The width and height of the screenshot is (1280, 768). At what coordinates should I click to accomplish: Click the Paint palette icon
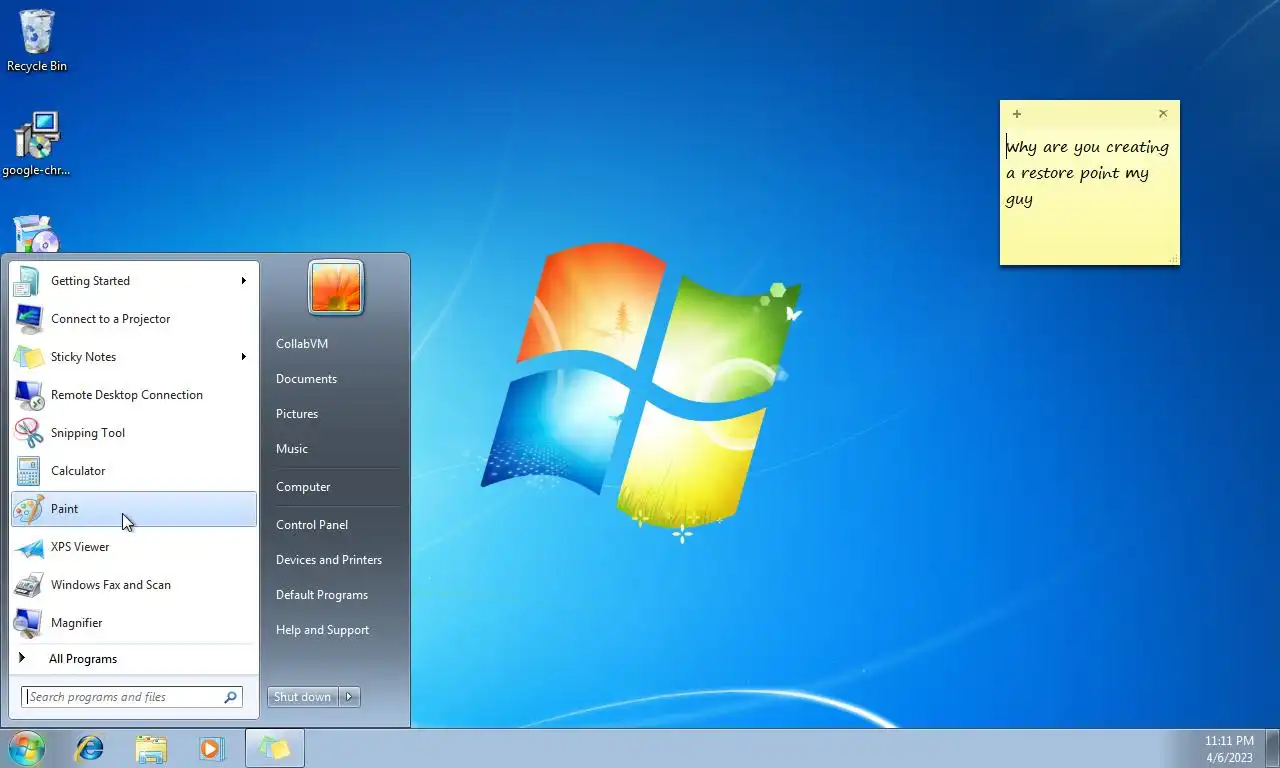[28, 509]
